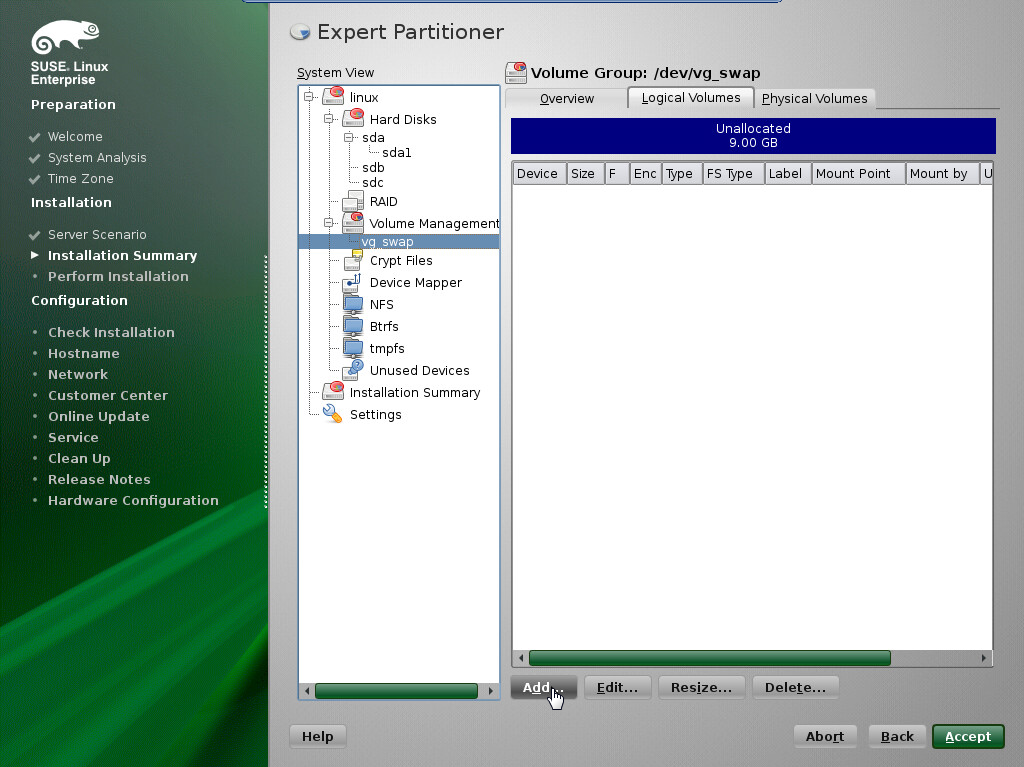Click the Label column header
The width and height of the screenshot is (1024, 767).
click(788, 173)
